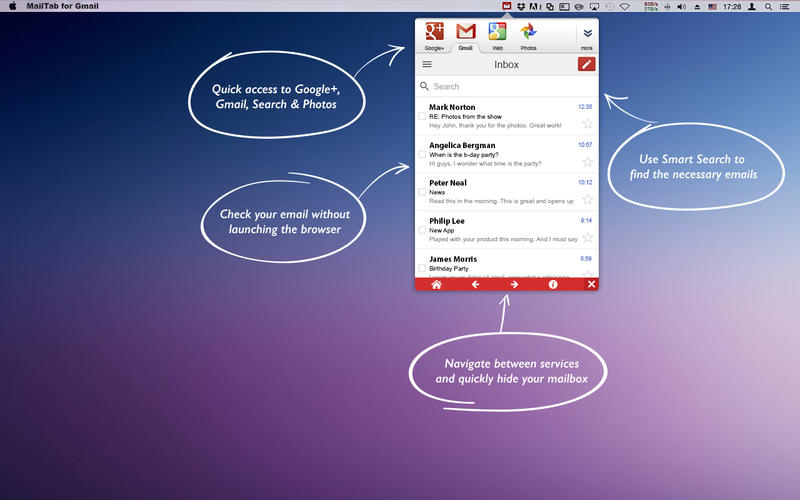The height and width of the screenshot is (500, 800).
Task: Open James Morris 'Birthday Party' email
Action: coord(507,264)
